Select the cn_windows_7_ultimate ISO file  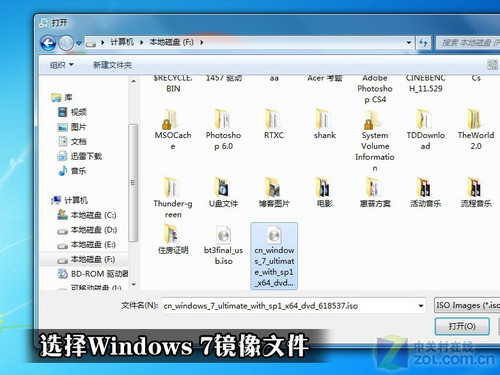point(274,256)
